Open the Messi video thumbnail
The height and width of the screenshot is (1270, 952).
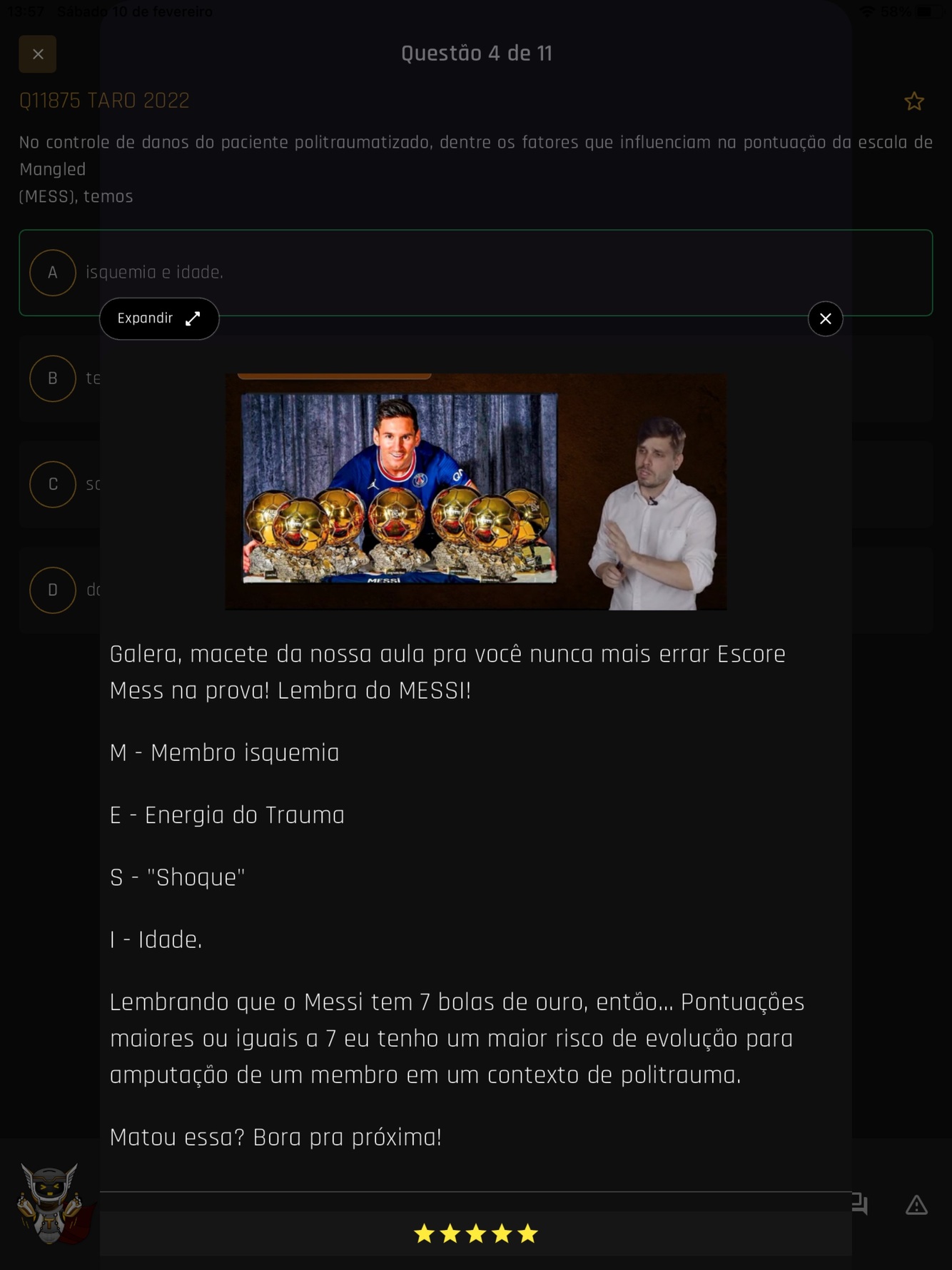click(476, 491)
